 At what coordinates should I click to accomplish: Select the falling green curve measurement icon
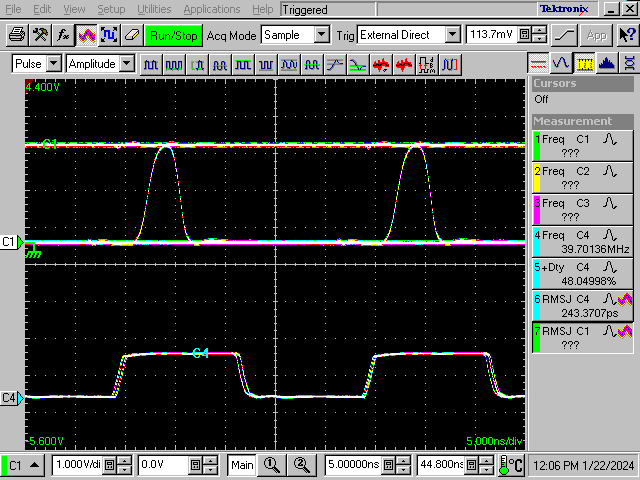point(358,65)
